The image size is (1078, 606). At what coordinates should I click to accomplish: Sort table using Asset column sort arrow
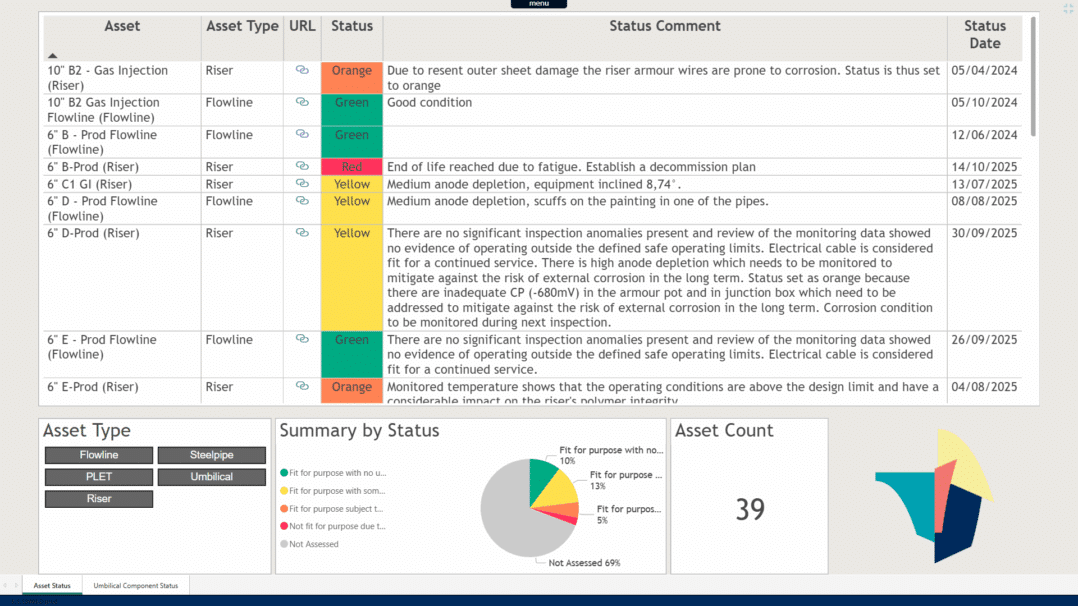tap(53, 56)
